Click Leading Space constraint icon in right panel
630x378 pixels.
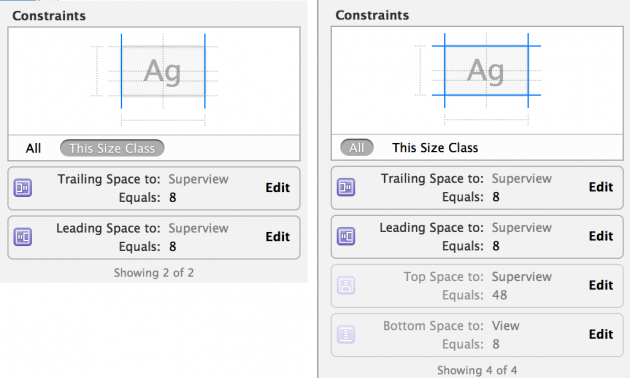(x=346, y=236)
